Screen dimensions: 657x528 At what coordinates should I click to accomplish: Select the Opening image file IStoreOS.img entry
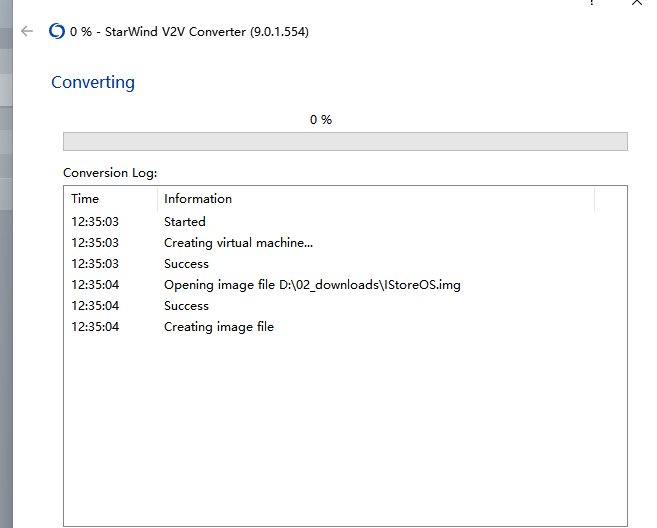pyautogui.click(x=312, y=285)
